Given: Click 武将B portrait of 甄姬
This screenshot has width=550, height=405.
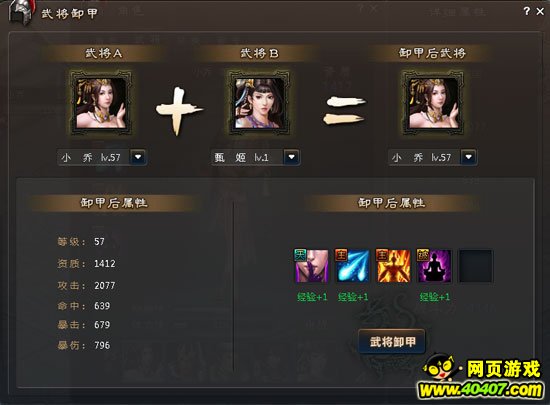Looking at the screenshot, I should pyautogui.click(x=259, y=102).
